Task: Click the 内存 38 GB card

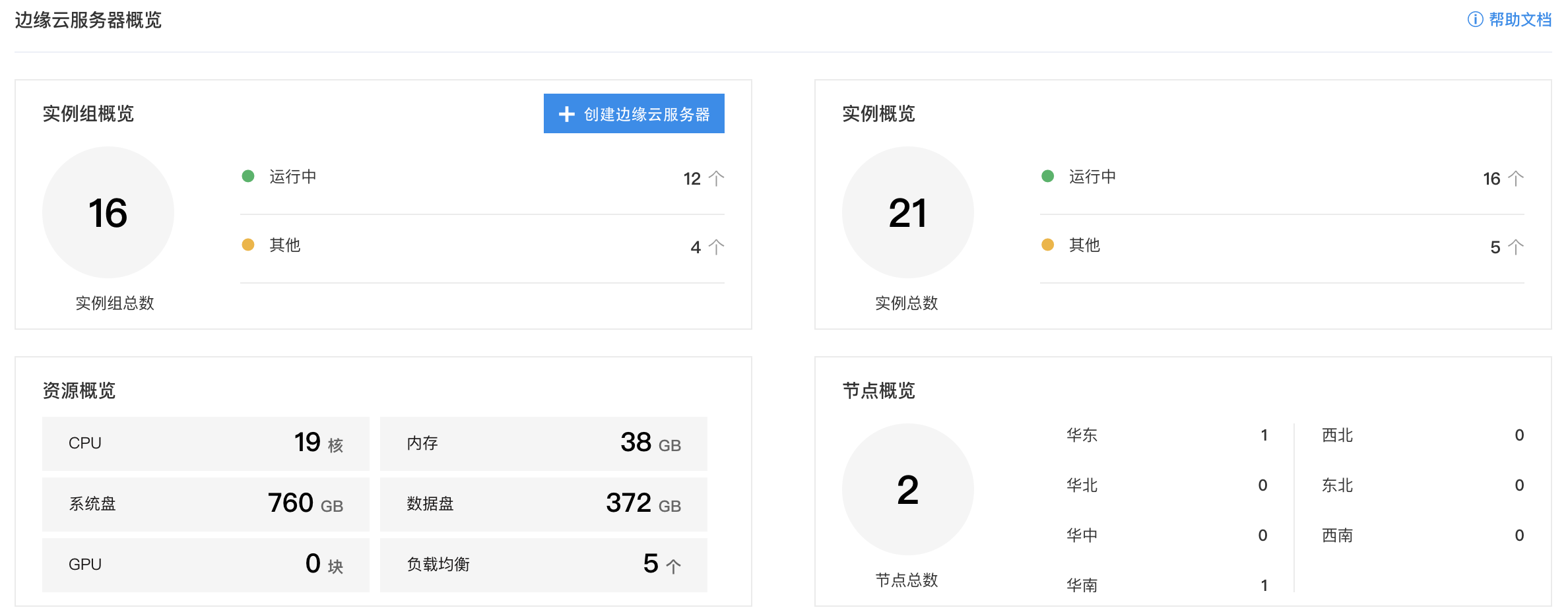Action: [x=544, y=443]
